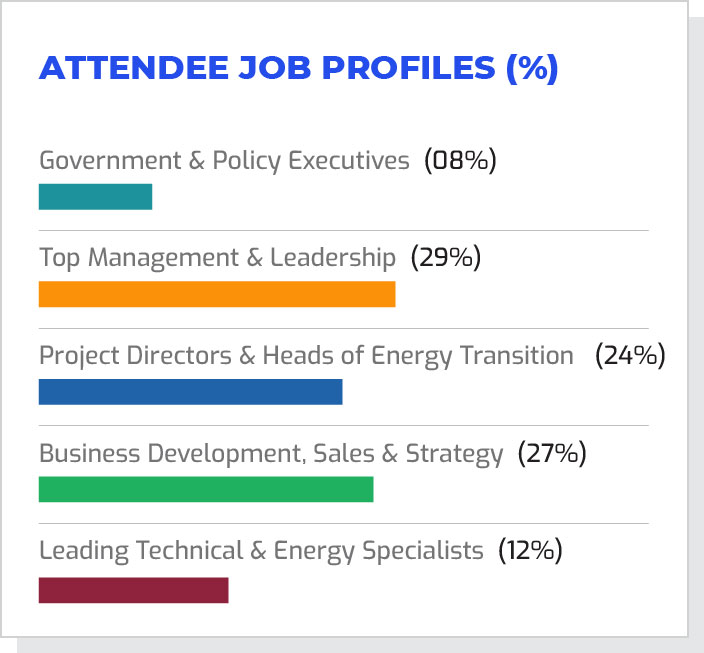Click the divider line below the green bar
Viewport: 704px width, 653px height.
[x=343, y=523]
